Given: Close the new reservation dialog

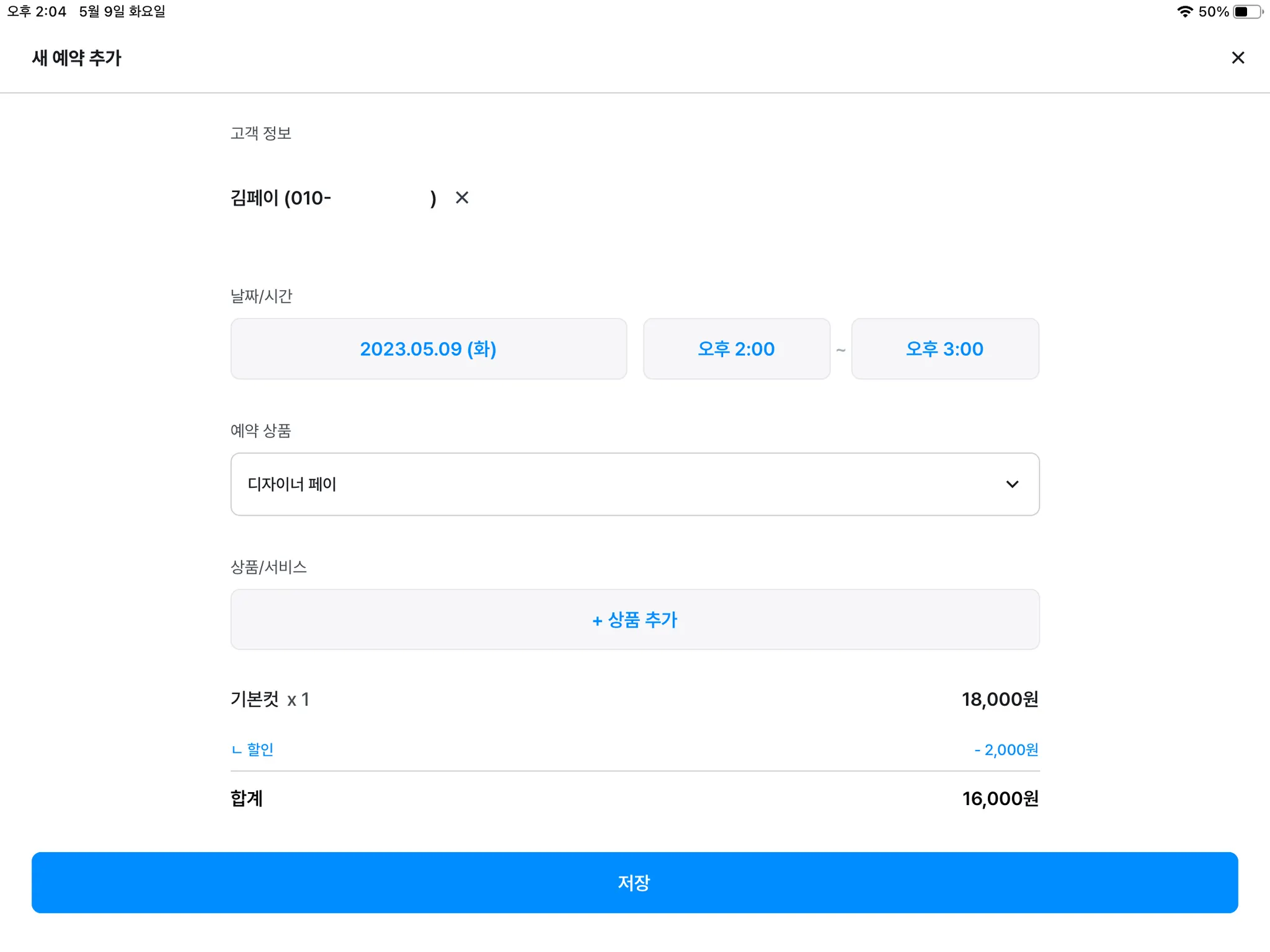Looking at the screenshot, I should point(1237,58).
